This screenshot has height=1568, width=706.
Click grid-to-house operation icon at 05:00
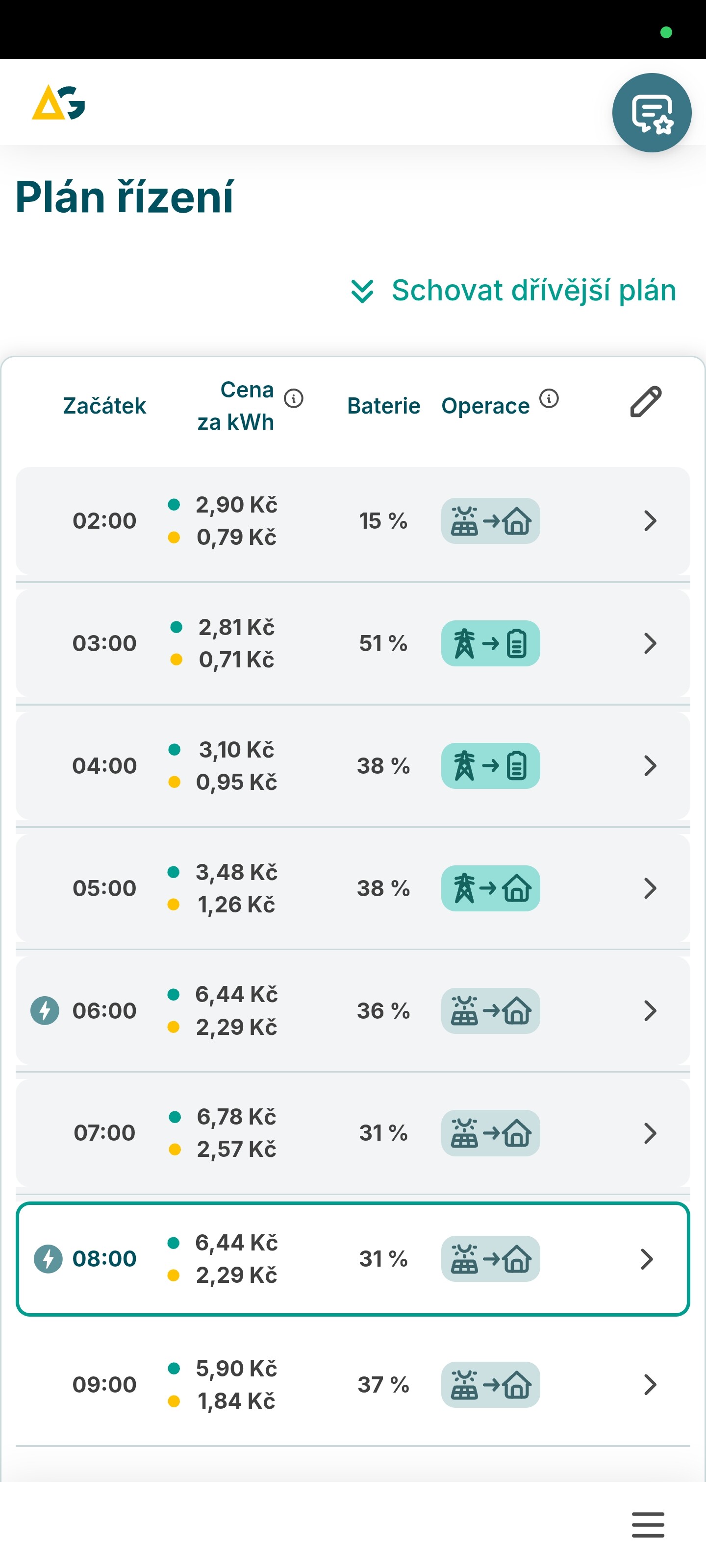point(490,888)
